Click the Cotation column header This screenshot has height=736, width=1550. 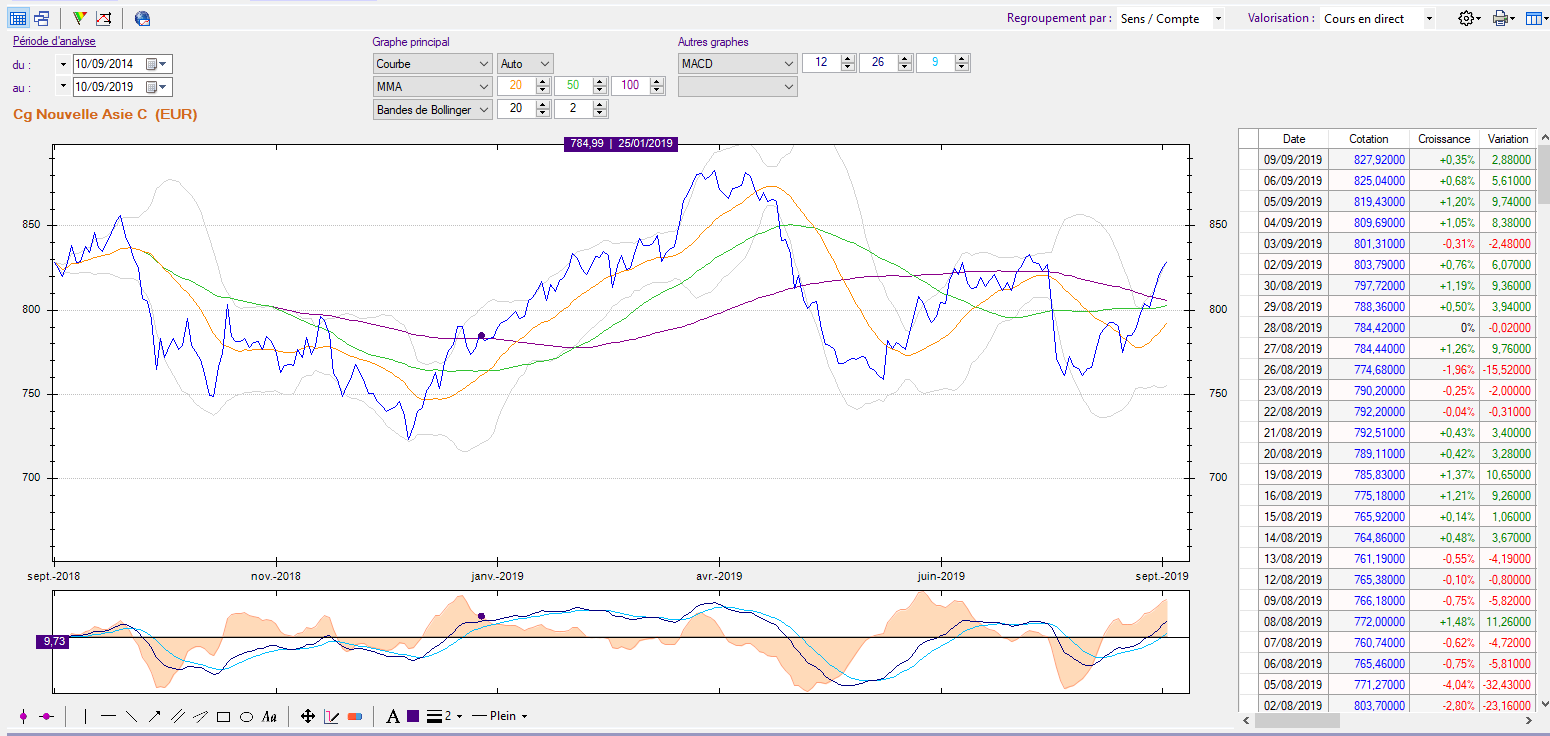click(x=1368, y=139)
